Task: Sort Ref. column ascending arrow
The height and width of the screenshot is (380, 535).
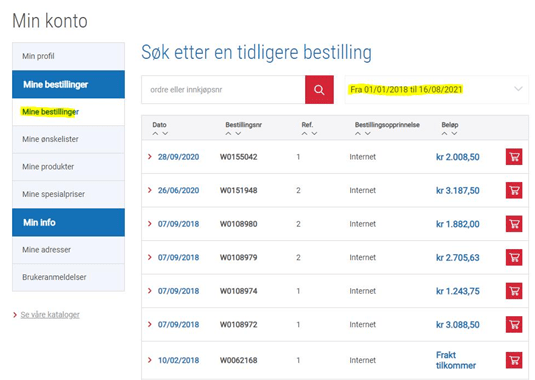Action: (x=304, y=133)
